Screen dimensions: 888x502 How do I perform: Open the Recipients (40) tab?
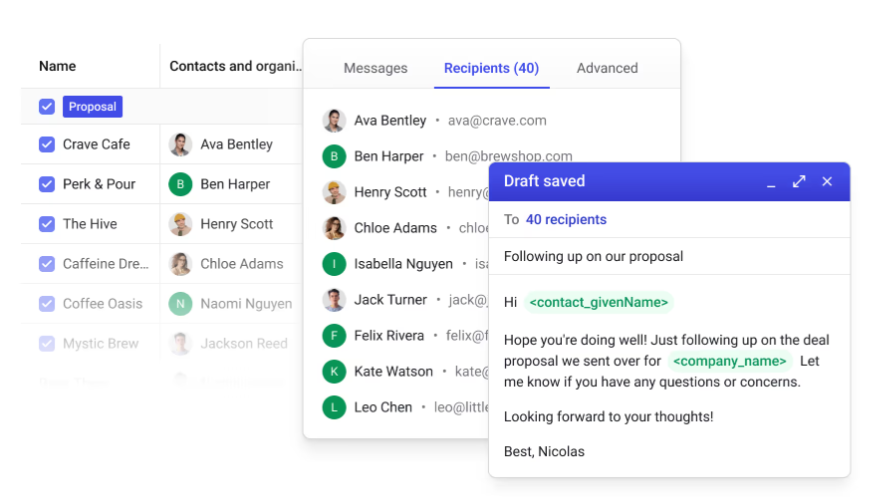[x=492, y=68]
